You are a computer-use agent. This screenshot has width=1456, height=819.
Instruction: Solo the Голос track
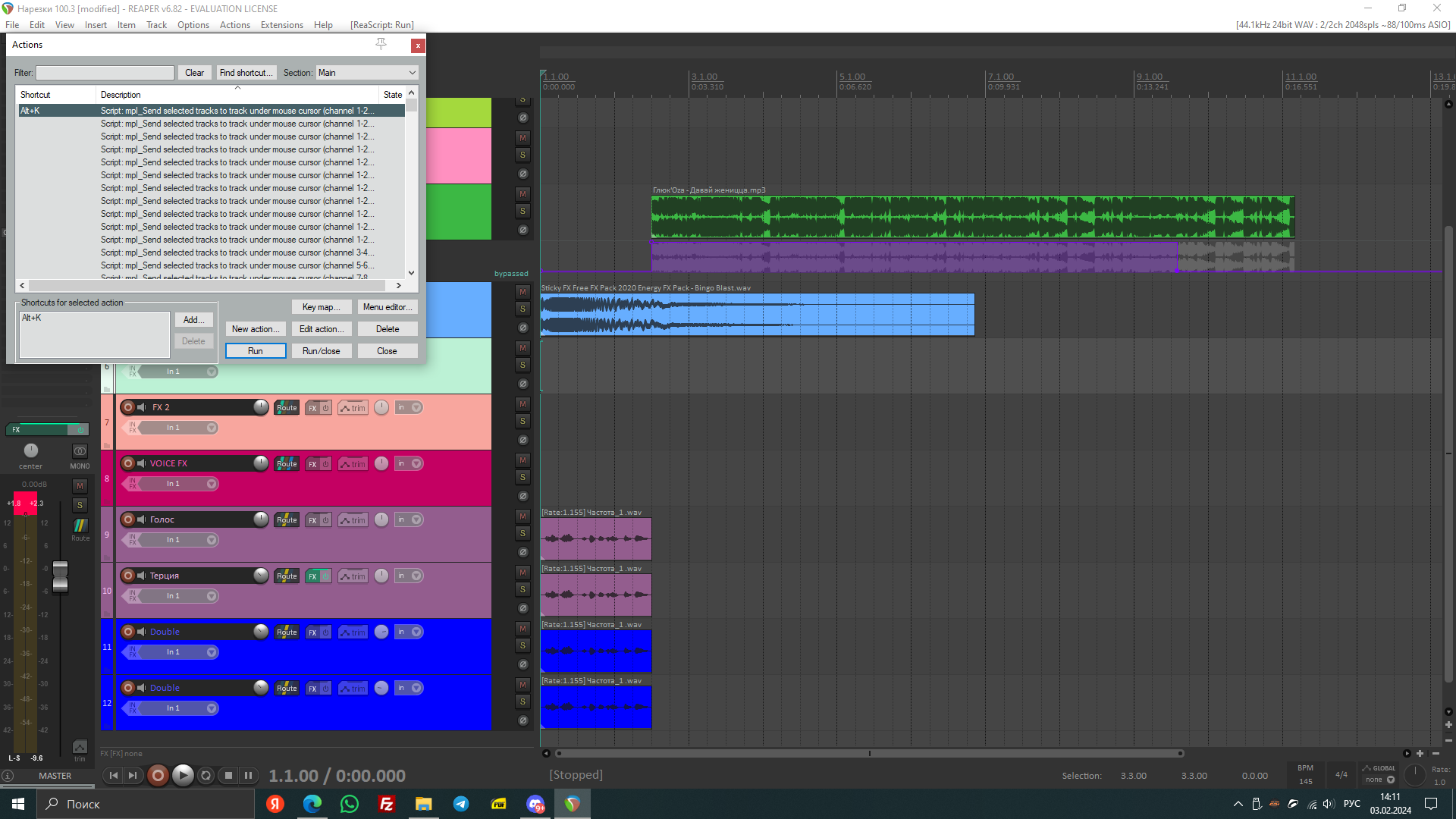[522, 533]
